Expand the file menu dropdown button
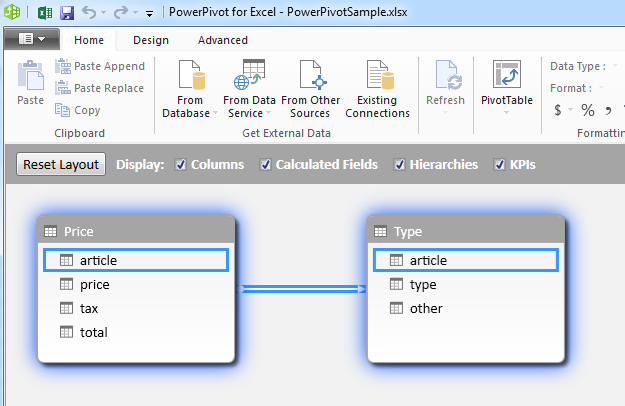625x406 pixels. (x=32, y=40)
